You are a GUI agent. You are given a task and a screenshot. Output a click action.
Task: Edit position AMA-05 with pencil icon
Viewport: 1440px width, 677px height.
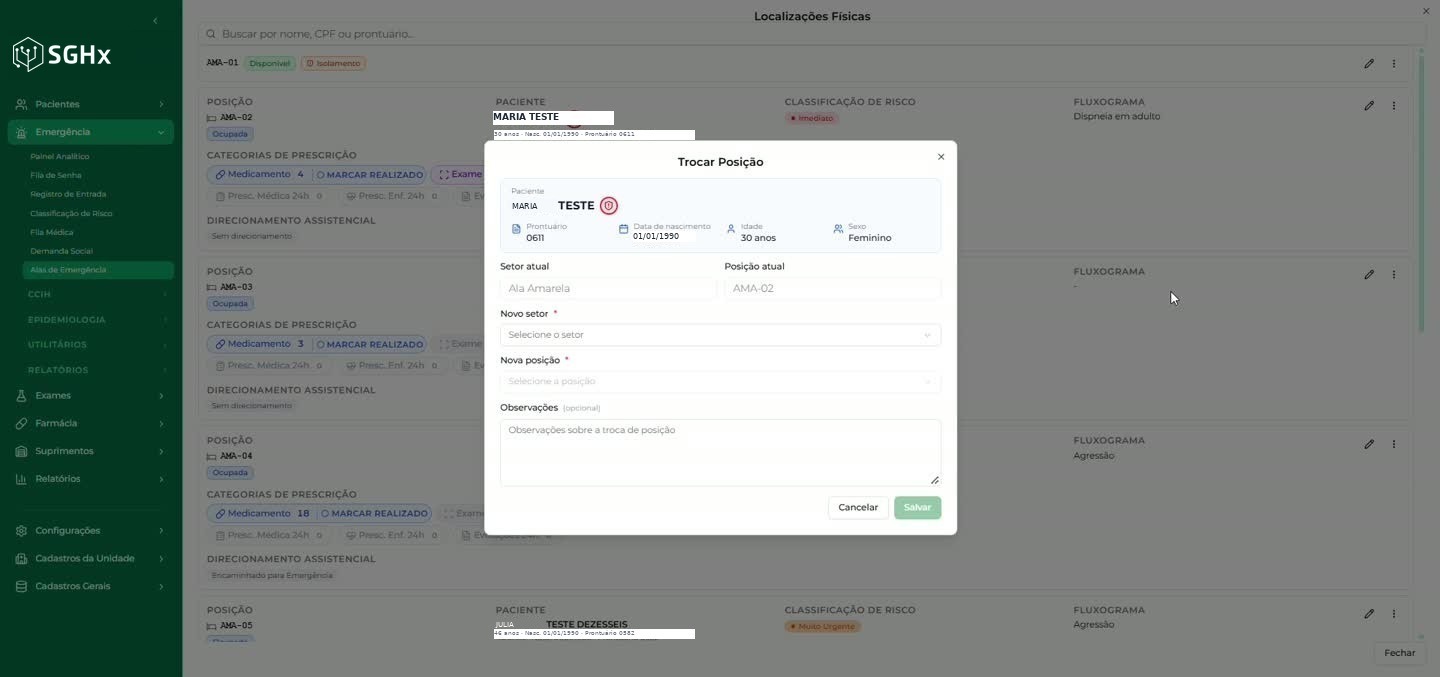click(1369, 614)
